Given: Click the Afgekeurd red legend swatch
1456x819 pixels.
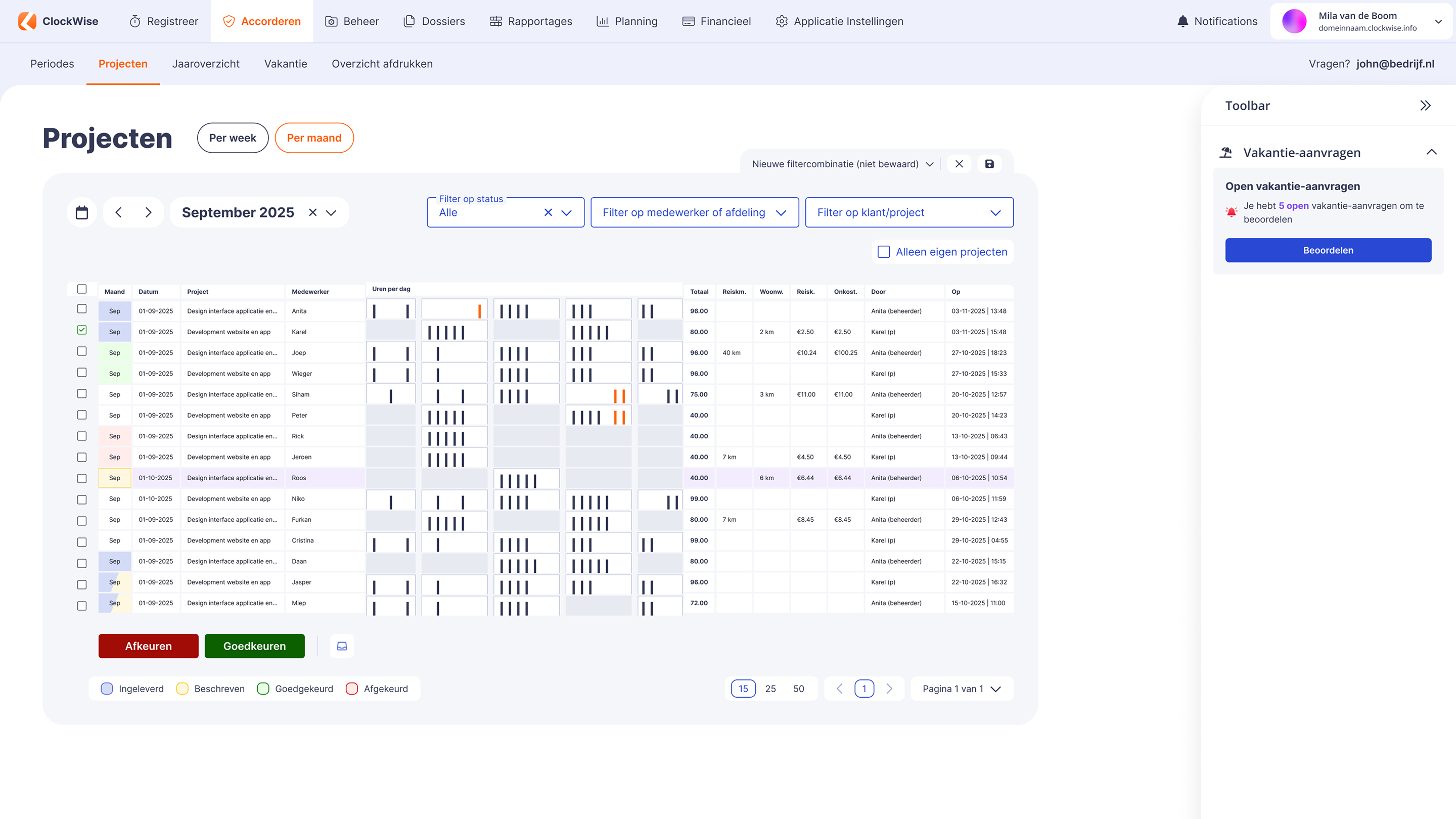Looking at the screenshot, I should [351, 689].
